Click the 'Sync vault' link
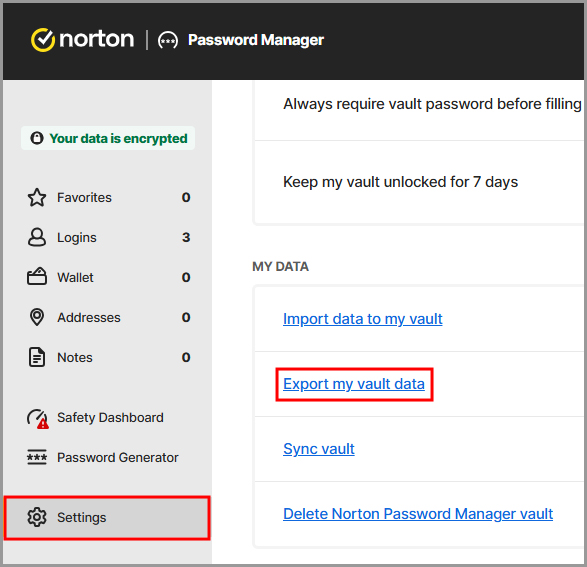This screenshot has width=587, height=567. 319,449
